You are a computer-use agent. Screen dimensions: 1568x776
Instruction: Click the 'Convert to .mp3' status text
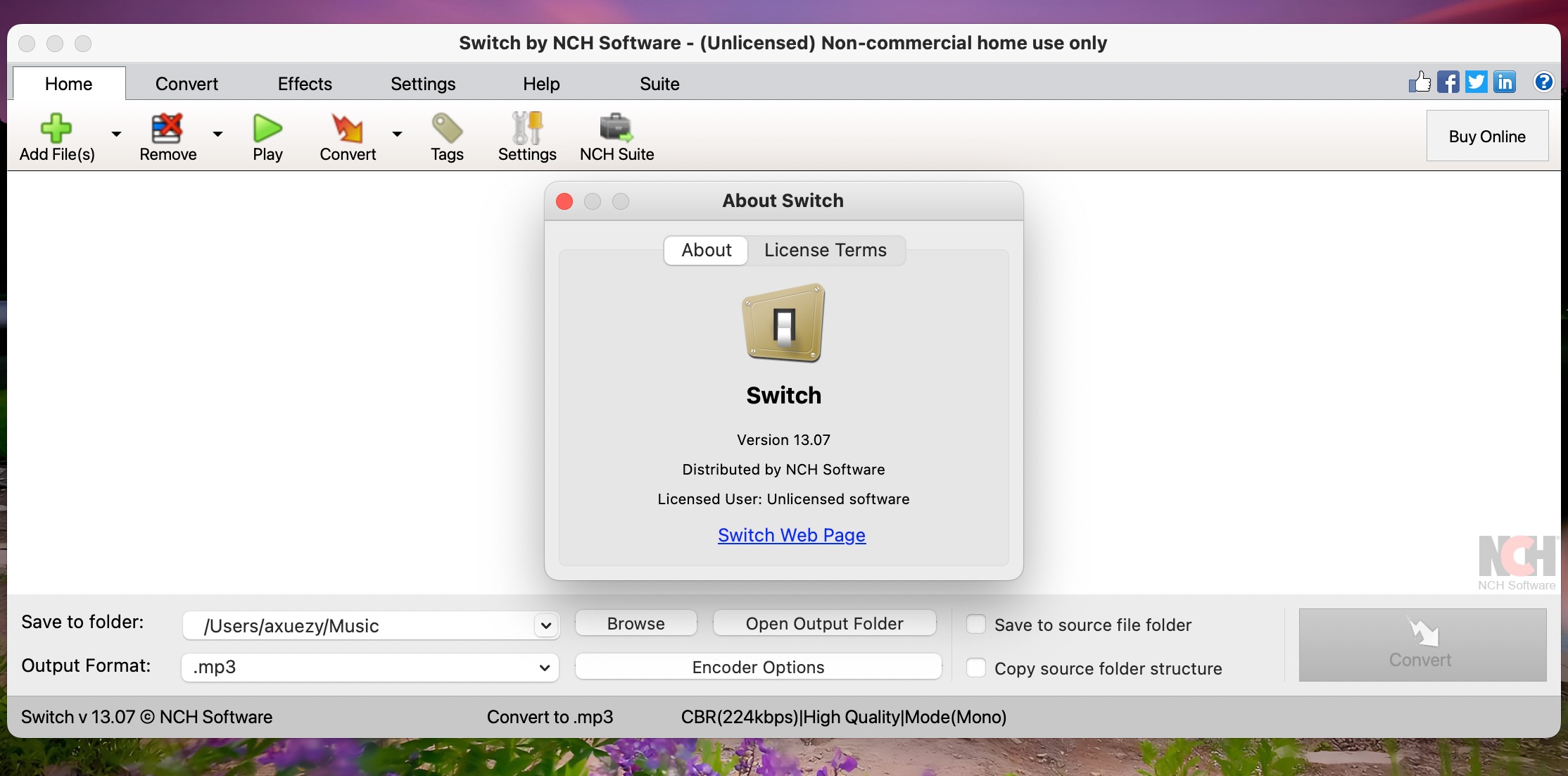pos(550,717)
